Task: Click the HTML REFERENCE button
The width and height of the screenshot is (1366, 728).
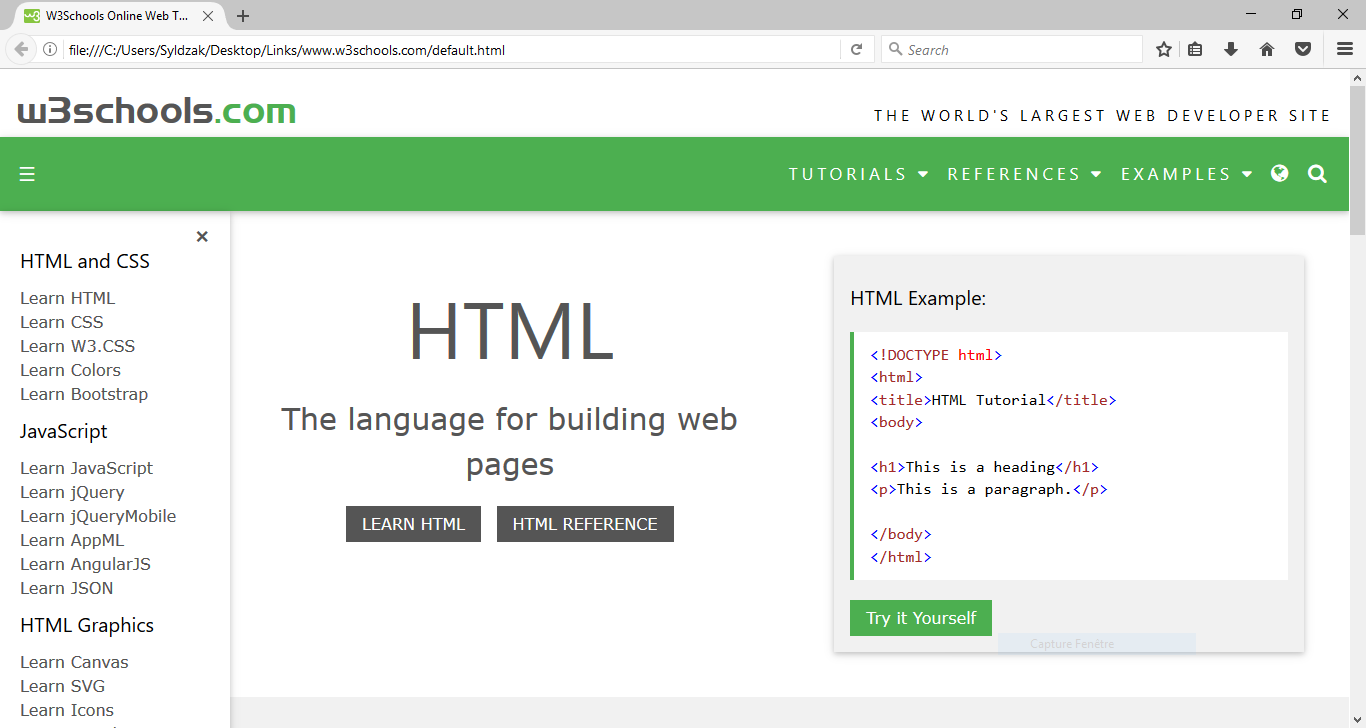Action: pos(585,524)
